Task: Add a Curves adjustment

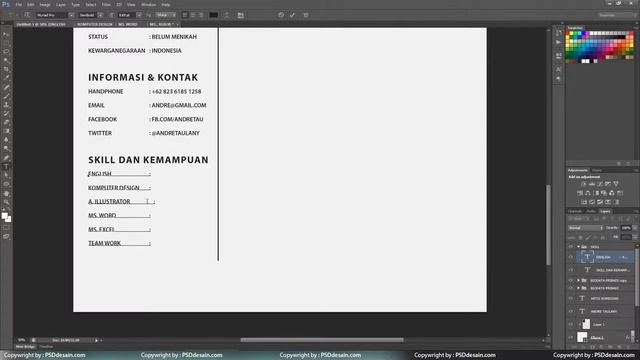Action: point(600,184)
